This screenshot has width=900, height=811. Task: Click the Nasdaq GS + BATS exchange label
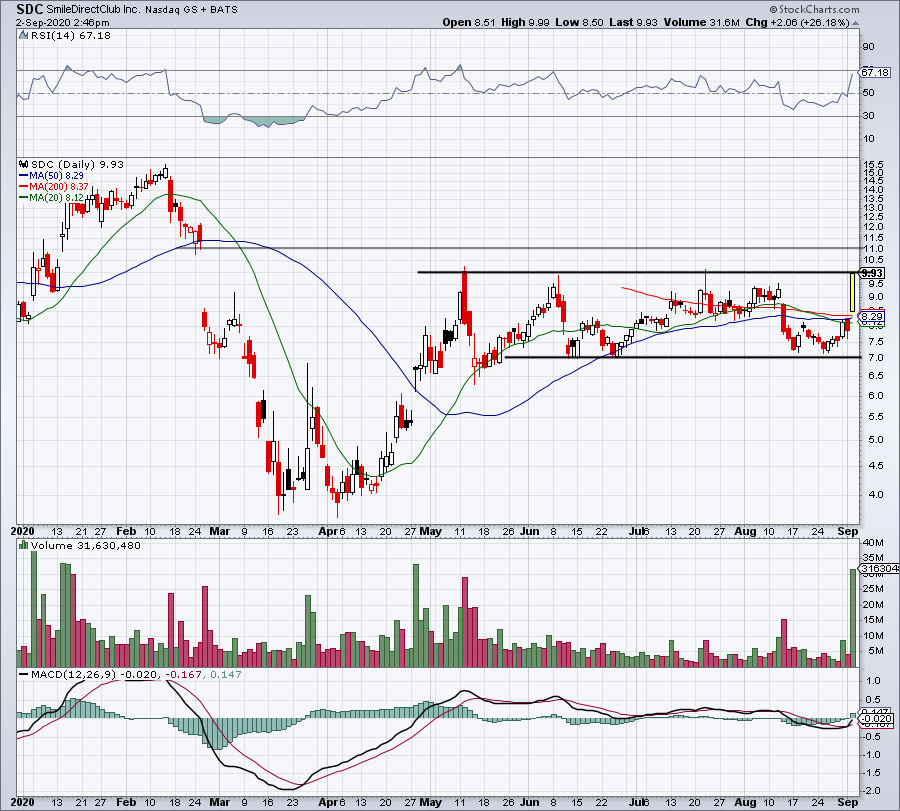point(191,10)
